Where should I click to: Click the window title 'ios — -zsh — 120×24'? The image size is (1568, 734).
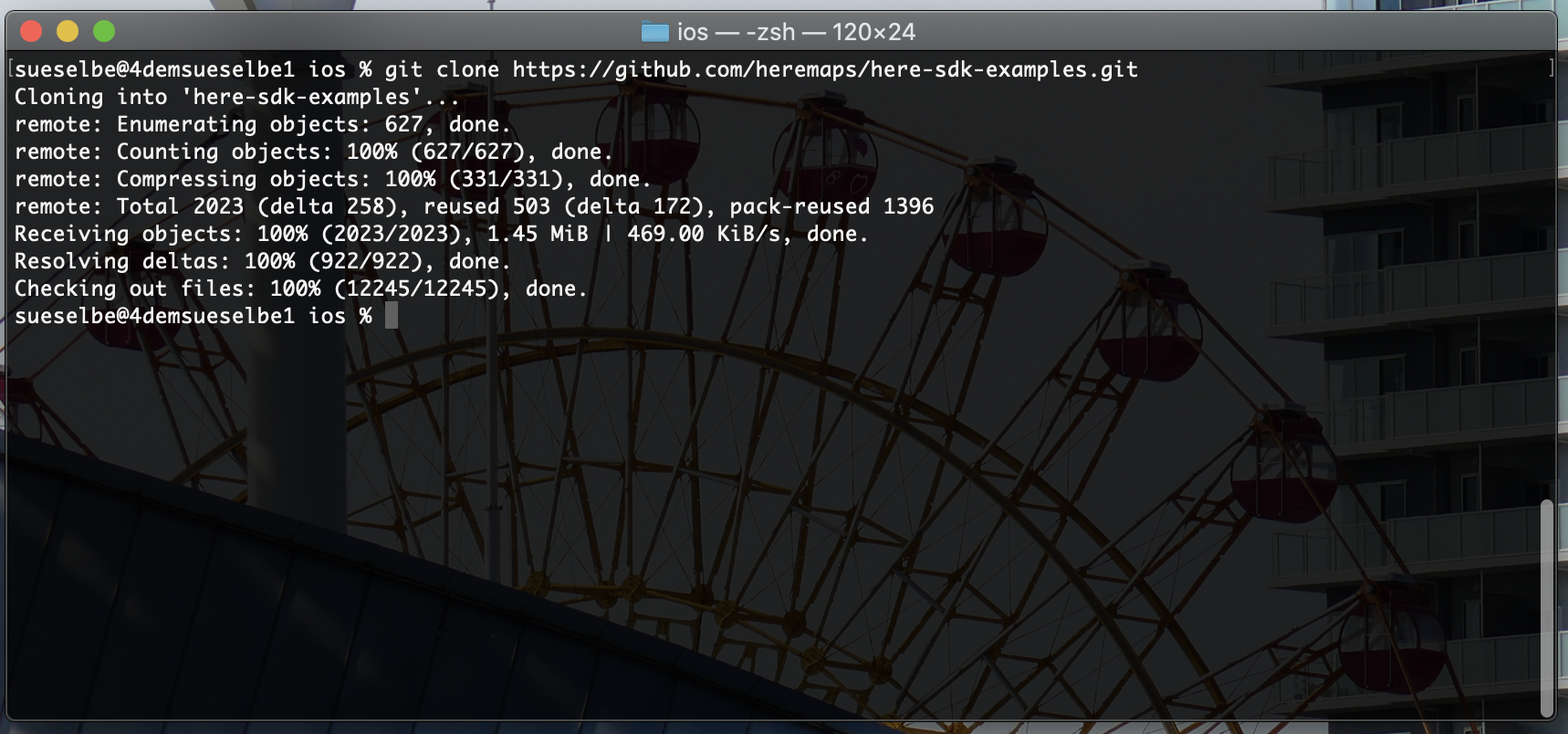(796, 32)
